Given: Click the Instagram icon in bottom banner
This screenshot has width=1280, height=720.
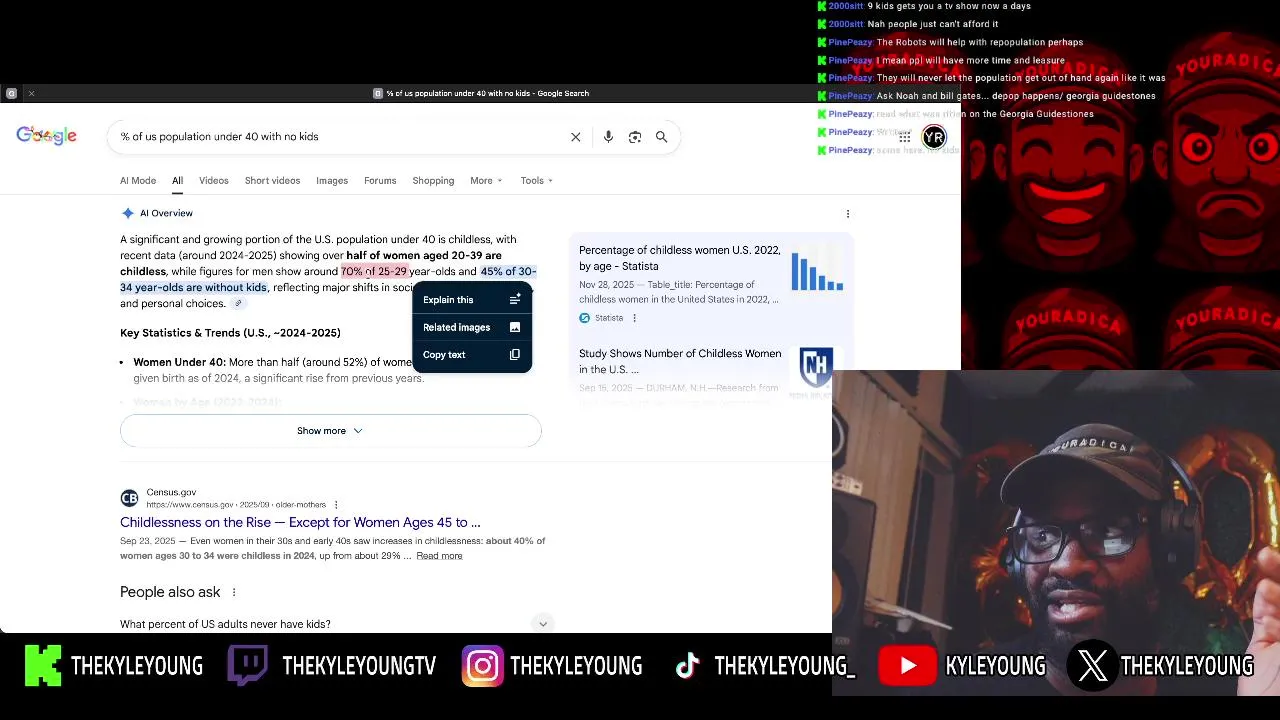Looking at the screenshot, I should point(482,667).
